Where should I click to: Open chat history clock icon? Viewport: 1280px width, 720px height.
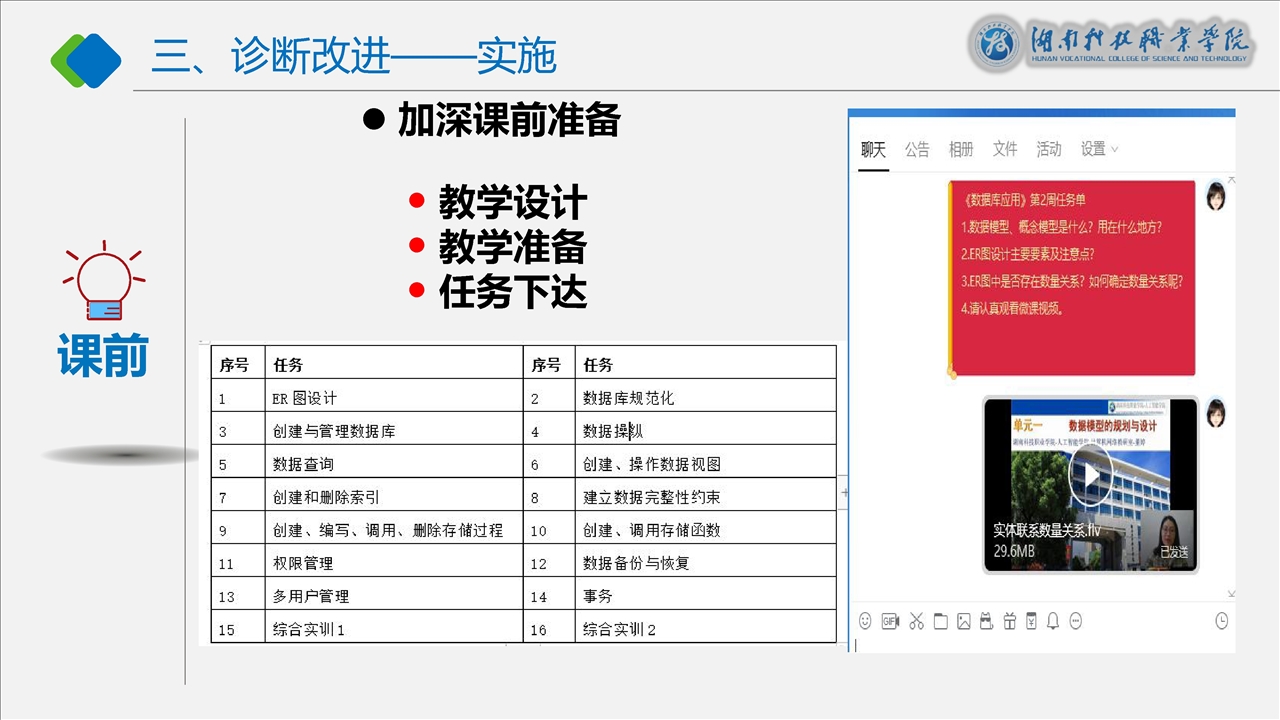click(x=1221, y=621)
